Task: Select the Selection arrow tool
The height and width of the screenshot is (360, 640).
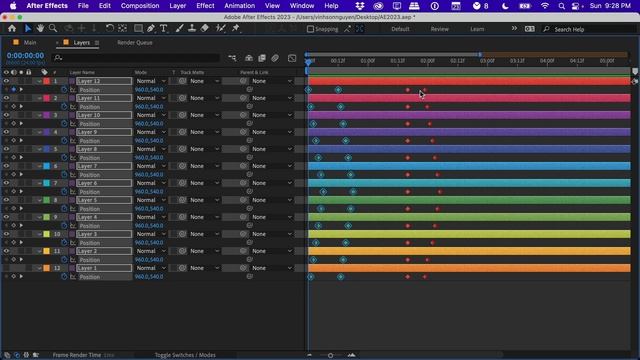Action: (27, 29)
